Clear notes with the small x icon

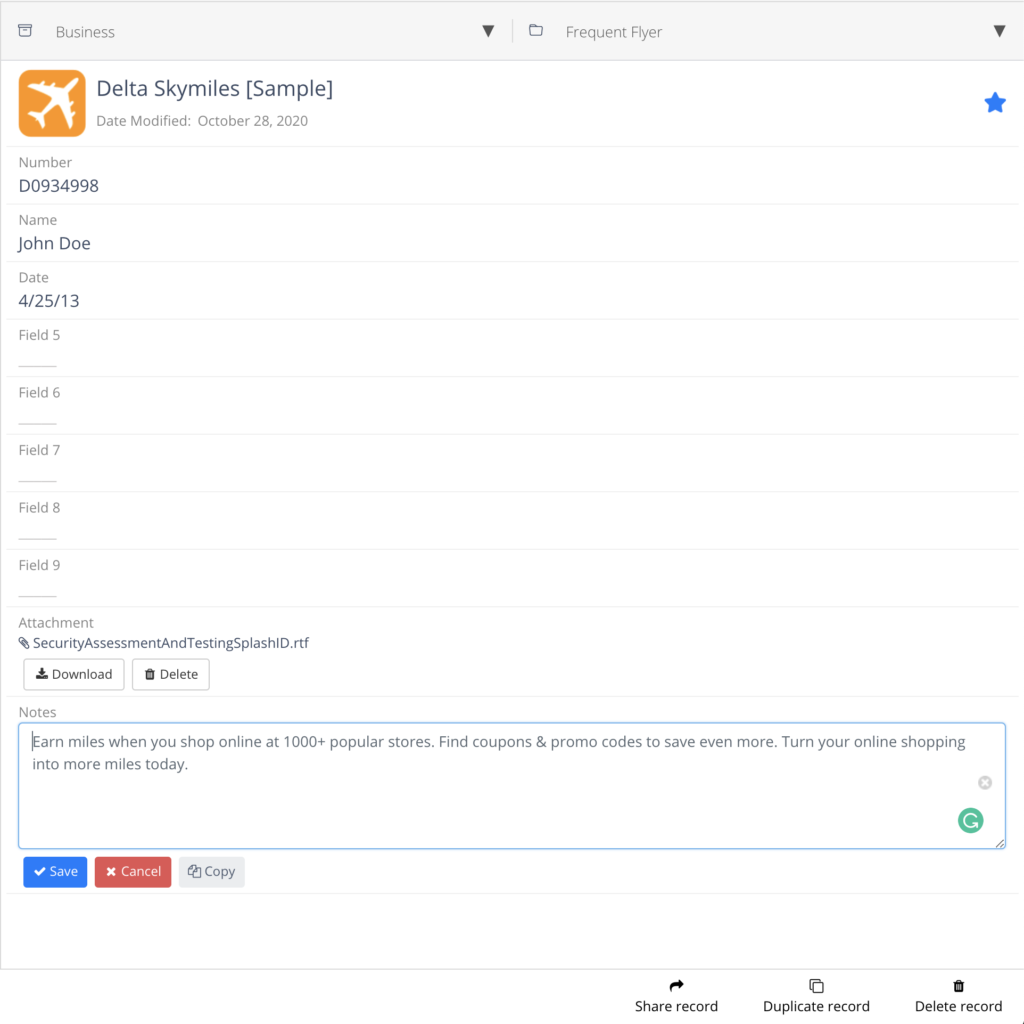pyautogui.click(x=985, y=782)
